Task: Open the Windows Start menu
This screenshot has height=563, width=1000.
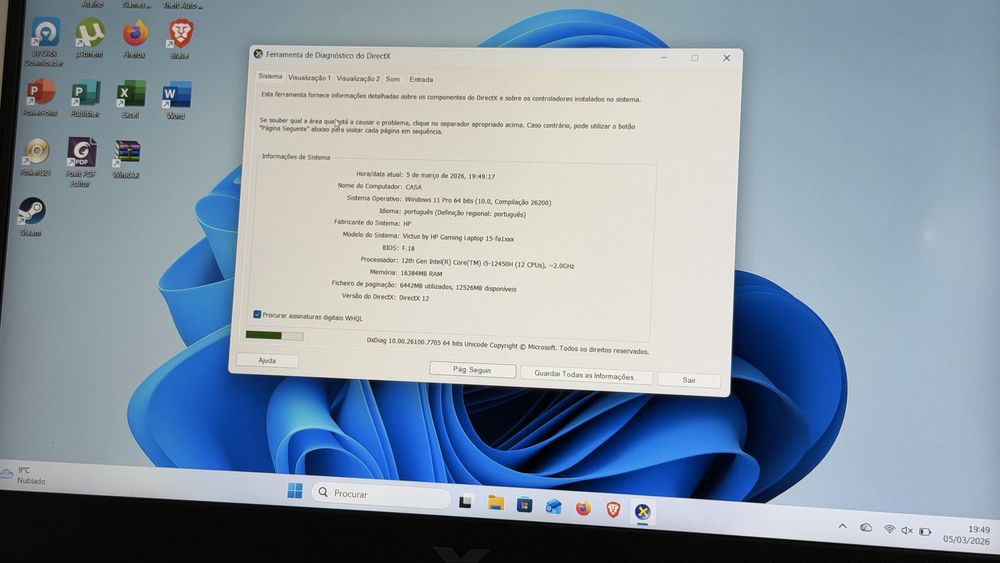Action: point(295,490)
